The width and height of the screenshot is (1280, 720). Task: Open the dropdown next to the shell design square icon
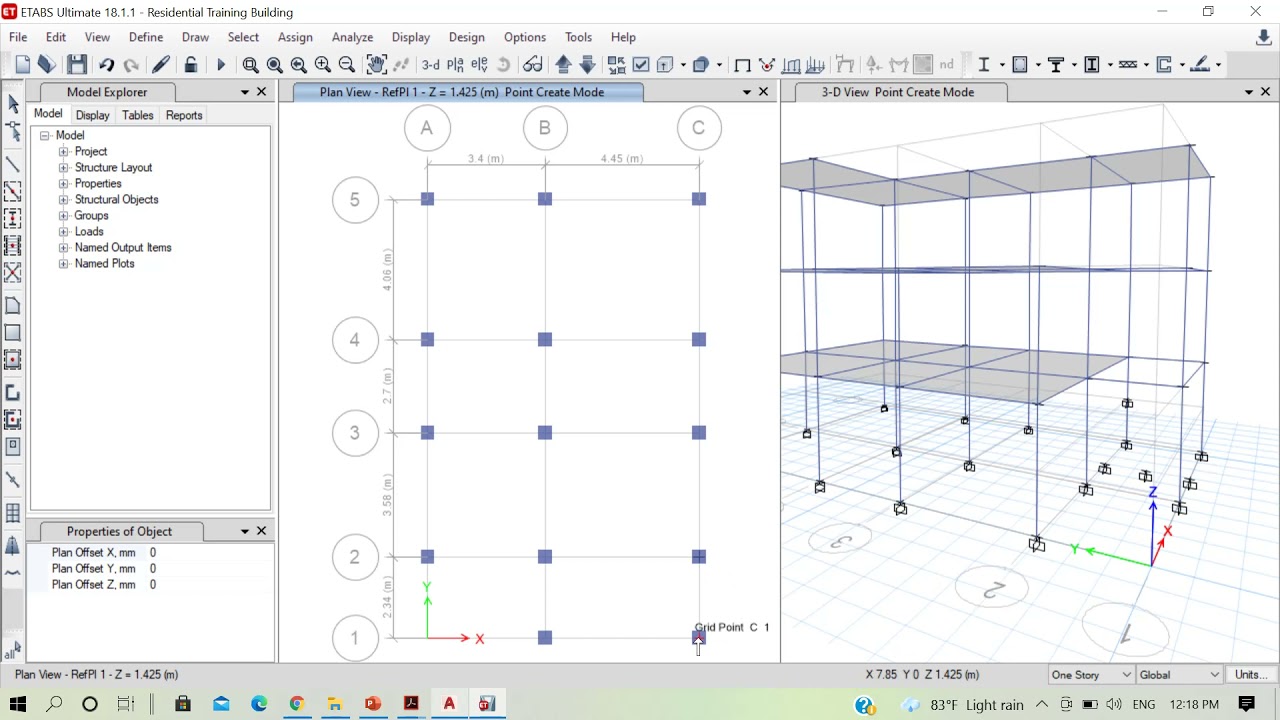1037,65
